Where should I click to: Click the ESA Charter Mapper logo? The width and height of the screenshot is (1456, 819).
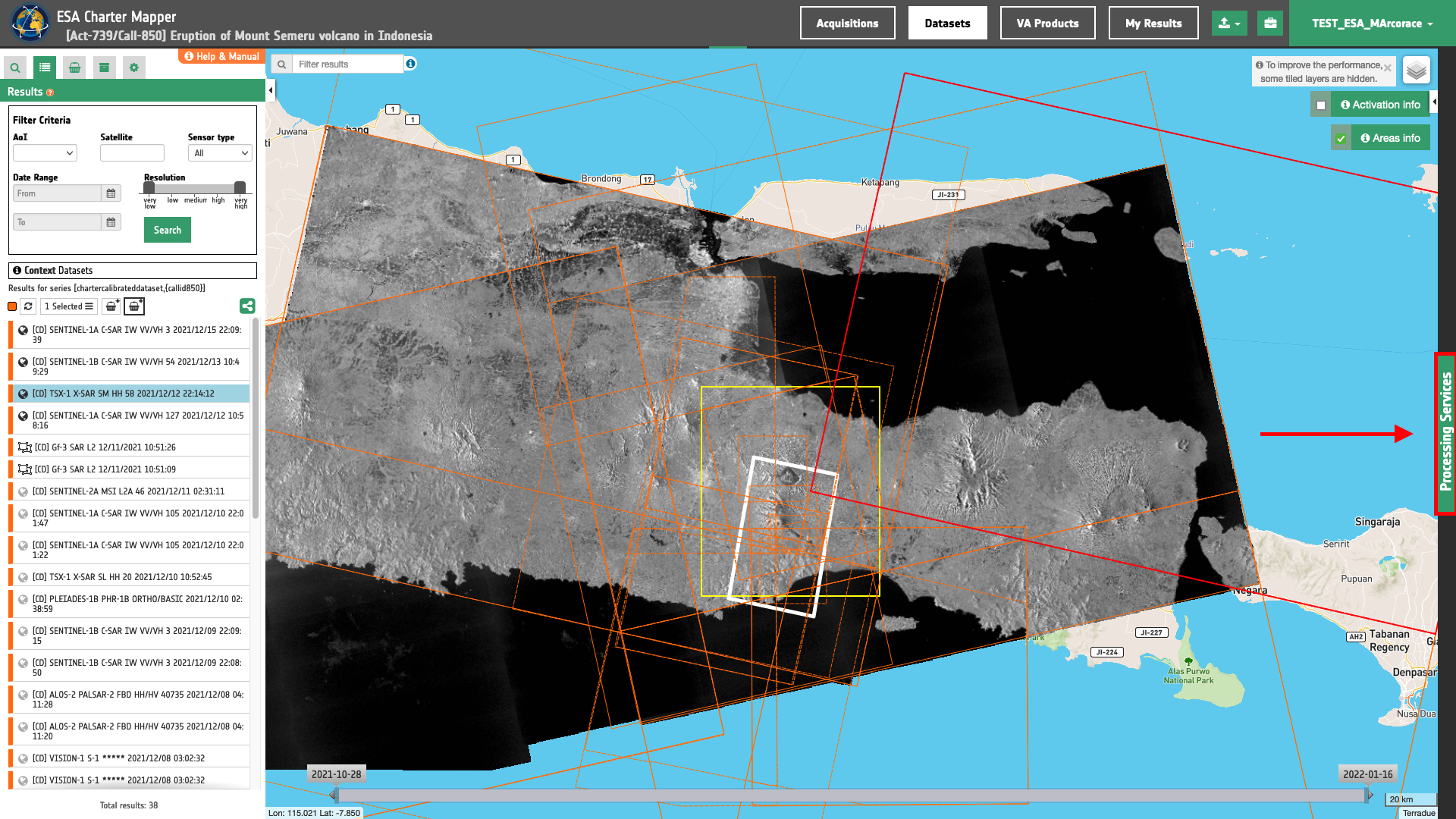coord(30,23)
